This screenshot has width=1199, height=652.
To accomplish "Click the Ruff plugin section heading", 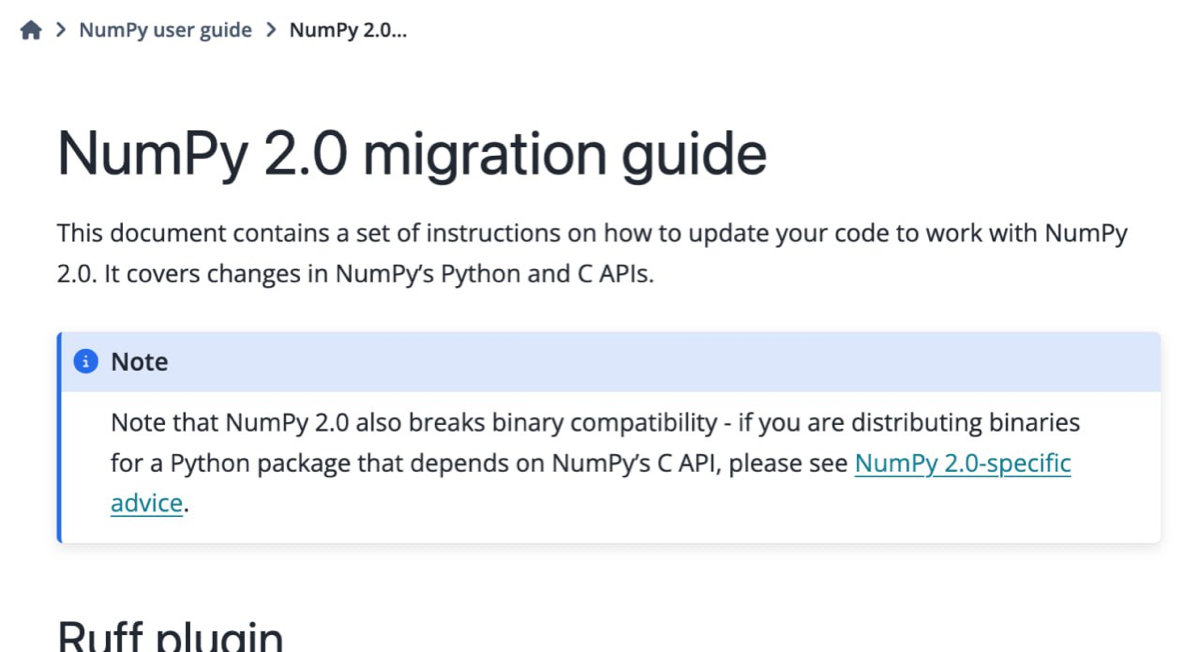I will click(171, 635).
